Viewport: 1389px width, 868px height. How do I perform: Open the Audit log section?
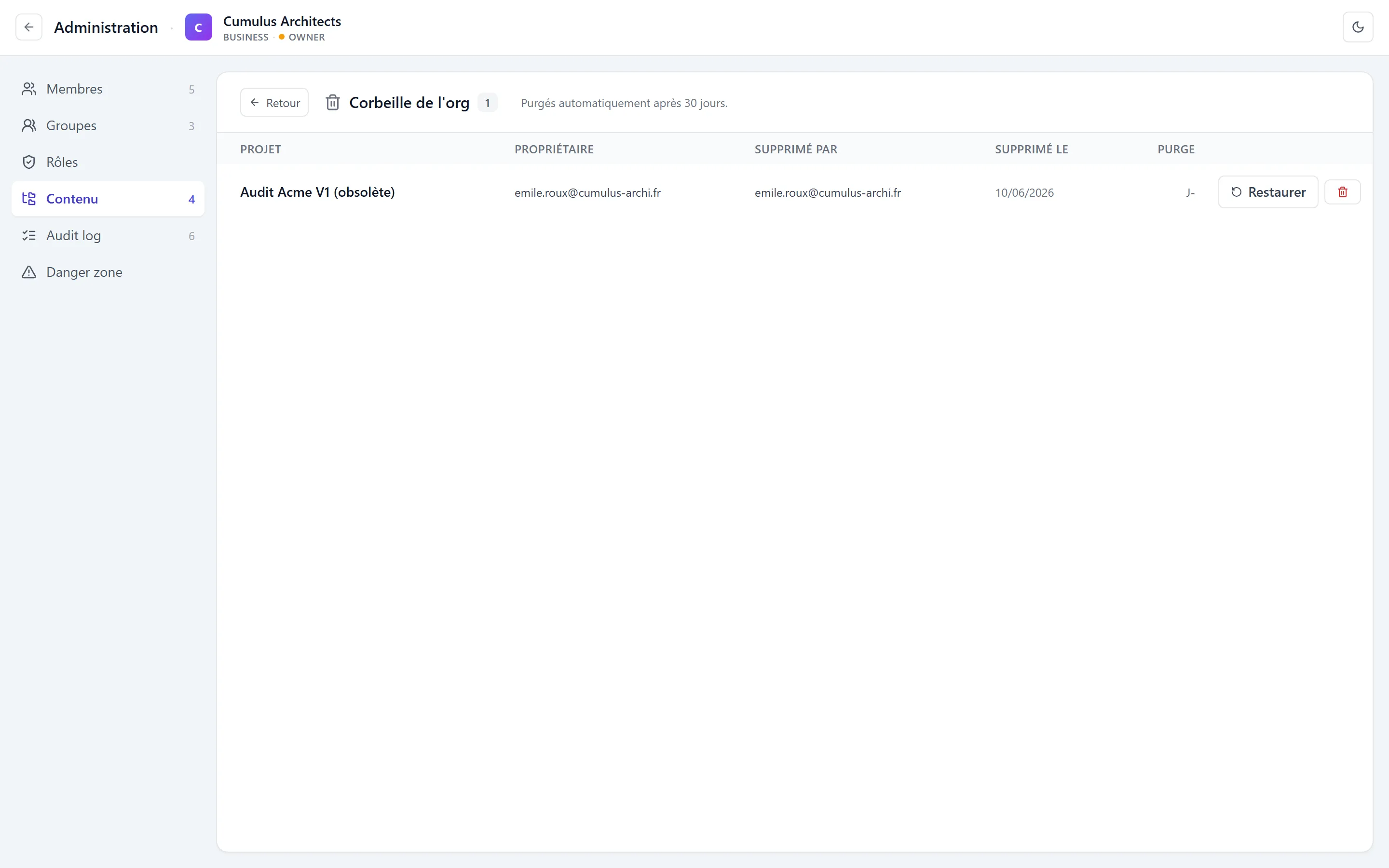[108, 235]
